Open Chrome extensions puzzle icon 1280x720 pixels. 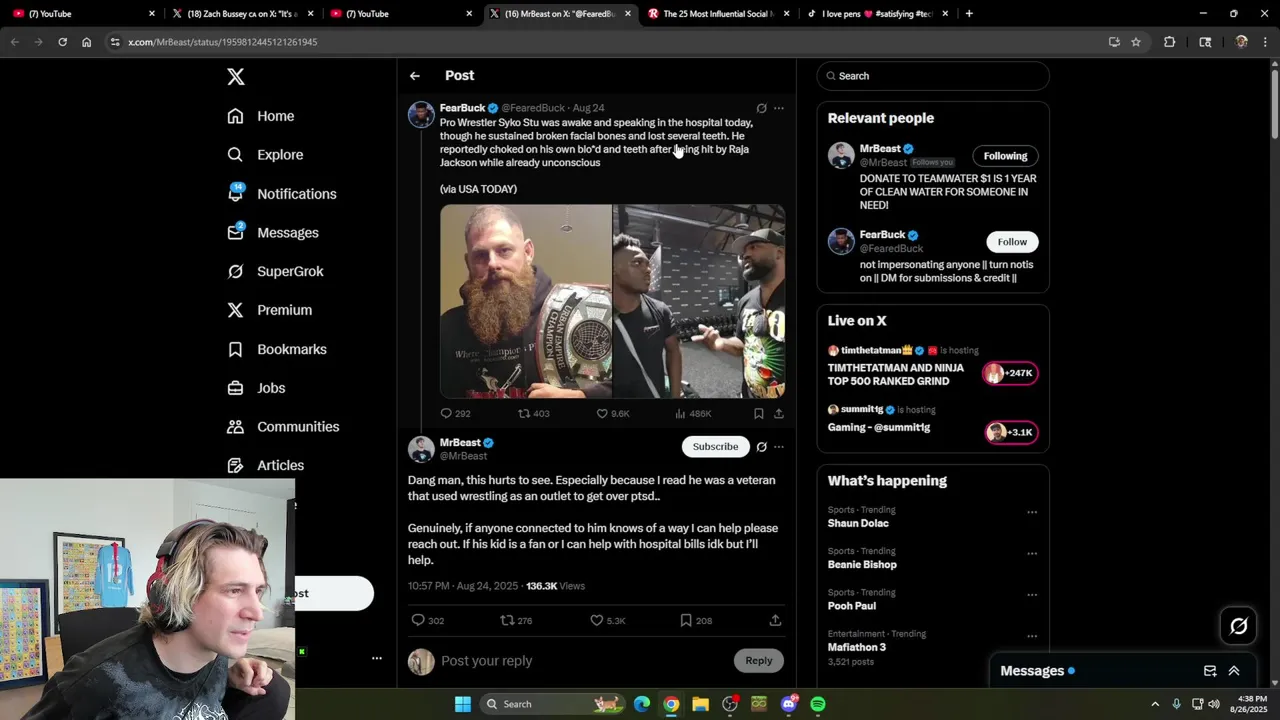pos(1169,42)
